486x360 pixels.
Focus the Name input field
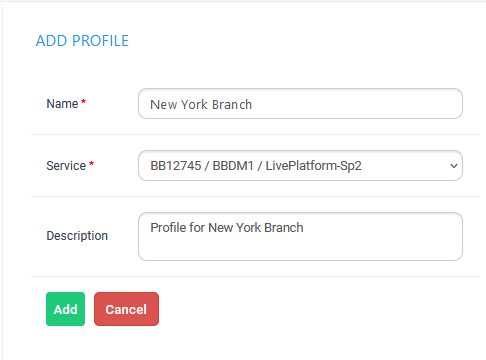pos(300,104)
